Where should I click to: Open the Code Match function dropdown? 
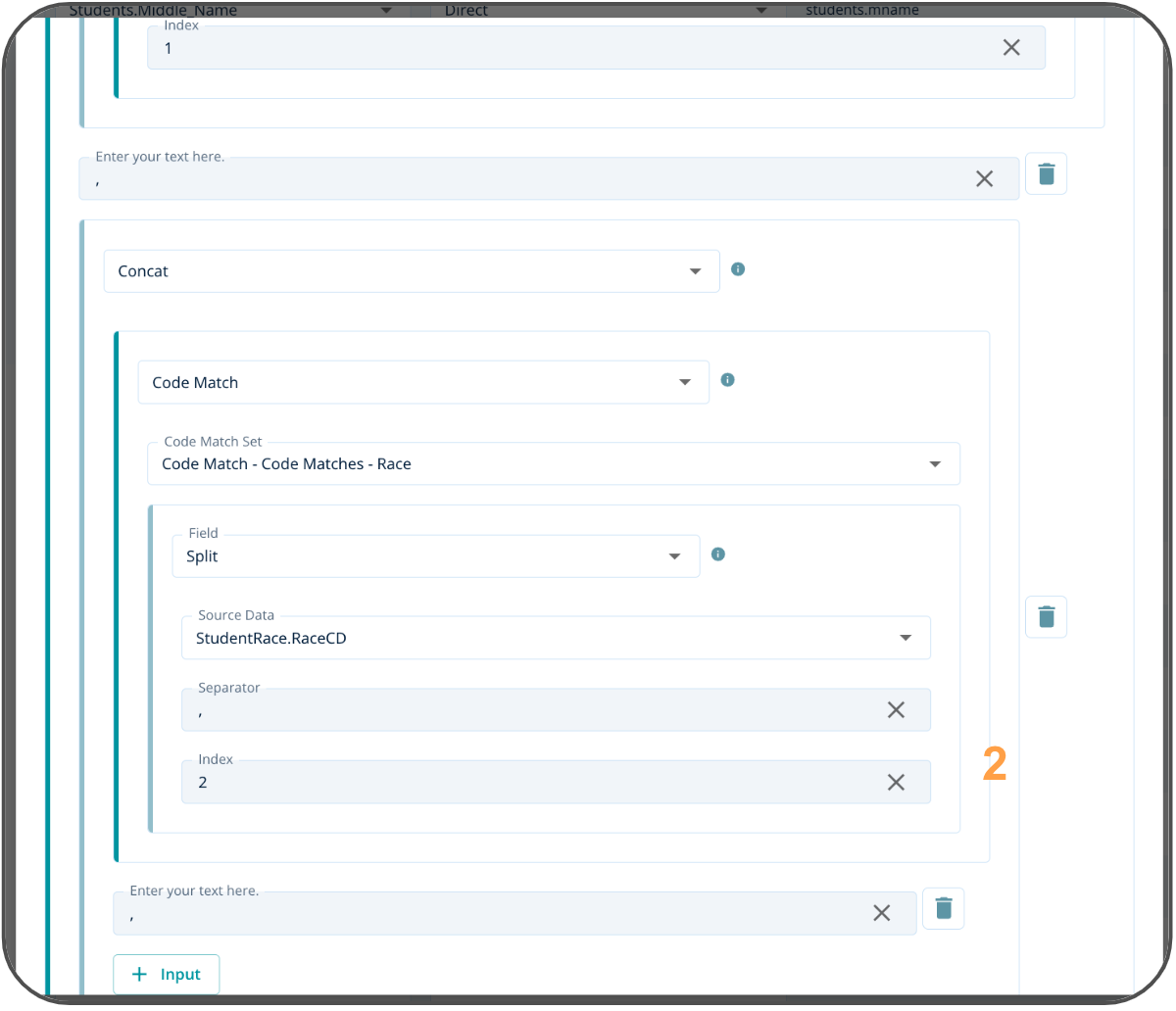pyautogui.click(x=423, y=383)
